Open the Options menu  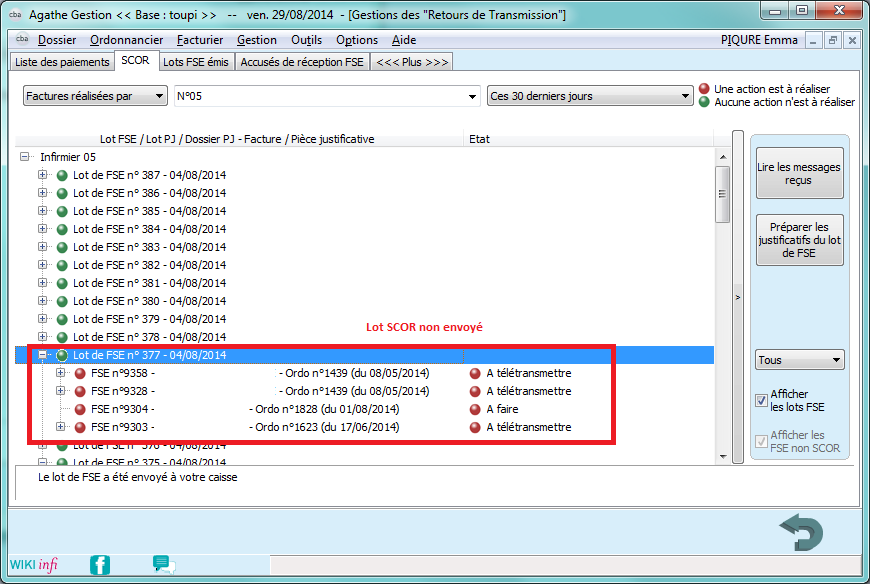[357, 40]
